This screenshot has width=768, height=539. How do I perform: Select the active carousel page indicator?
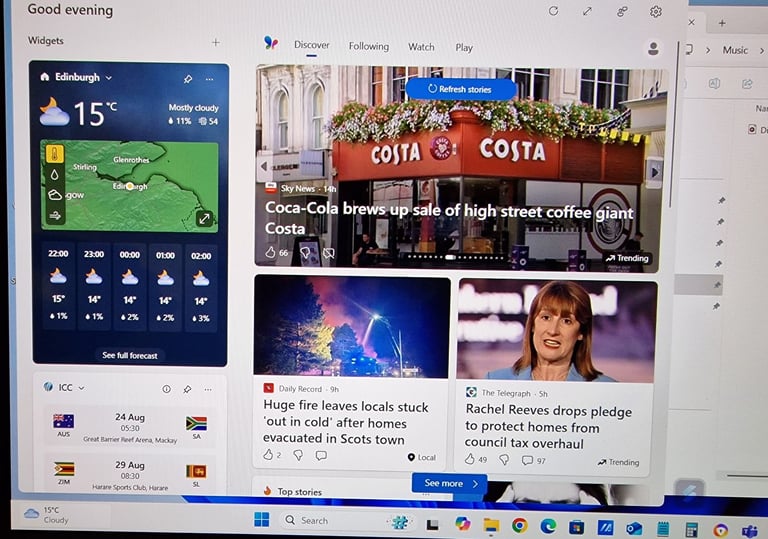pyautogui.click(x=450, y=257)
